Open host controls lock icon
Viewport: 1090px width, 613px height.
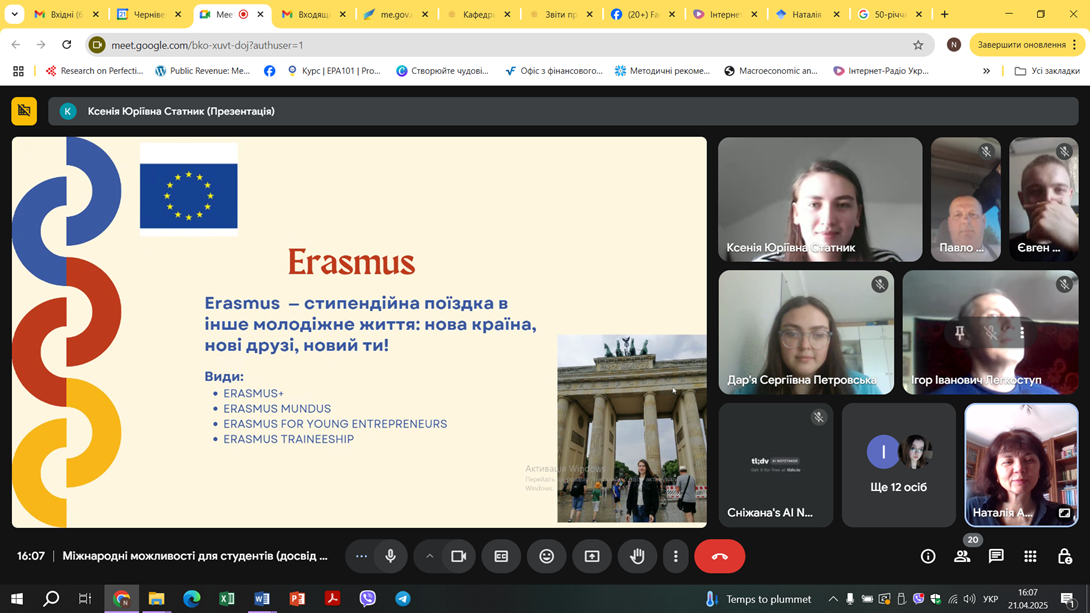point(1064,556)
